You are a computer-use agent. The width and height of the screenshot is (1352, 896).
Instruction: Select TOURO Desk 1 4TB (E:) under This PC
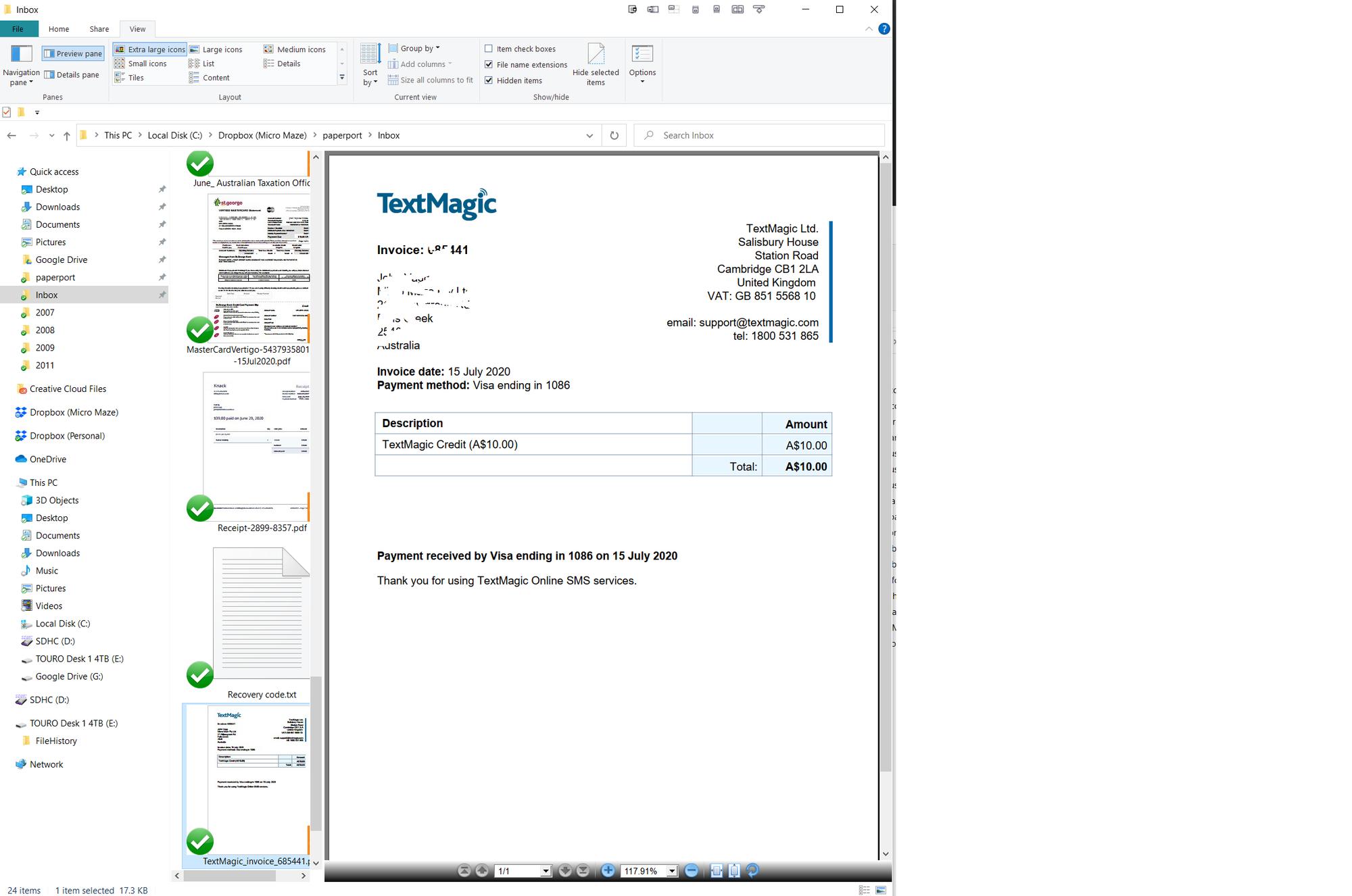coord(79,659)
